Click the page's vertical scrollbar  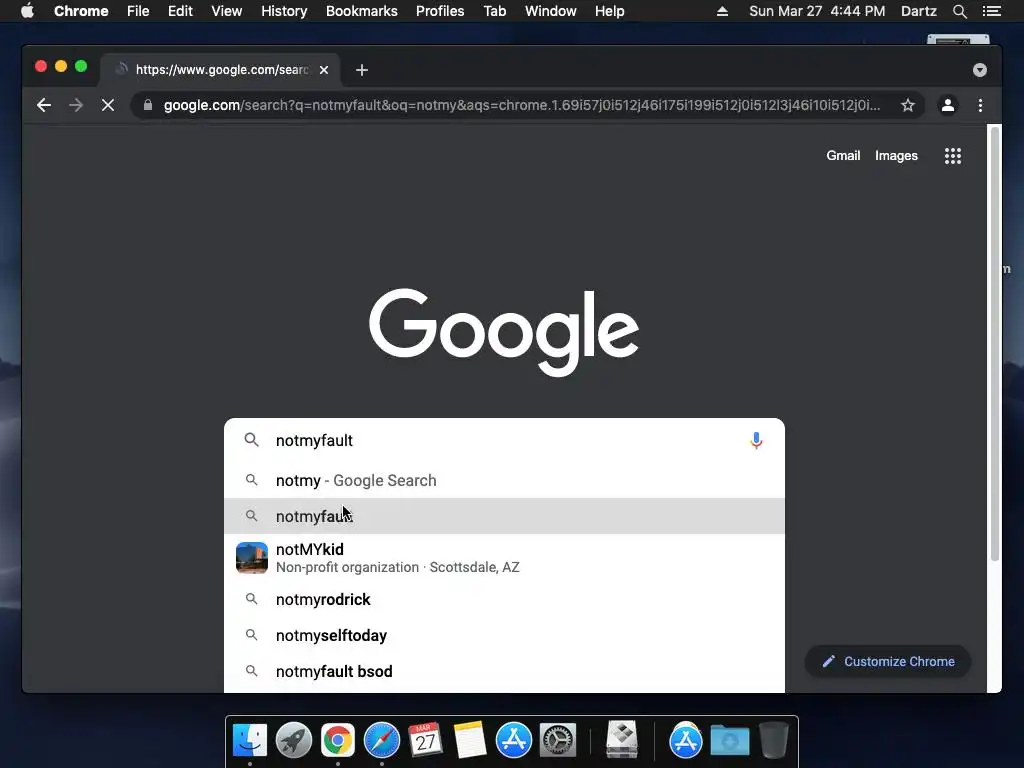[x=995, y=344]
